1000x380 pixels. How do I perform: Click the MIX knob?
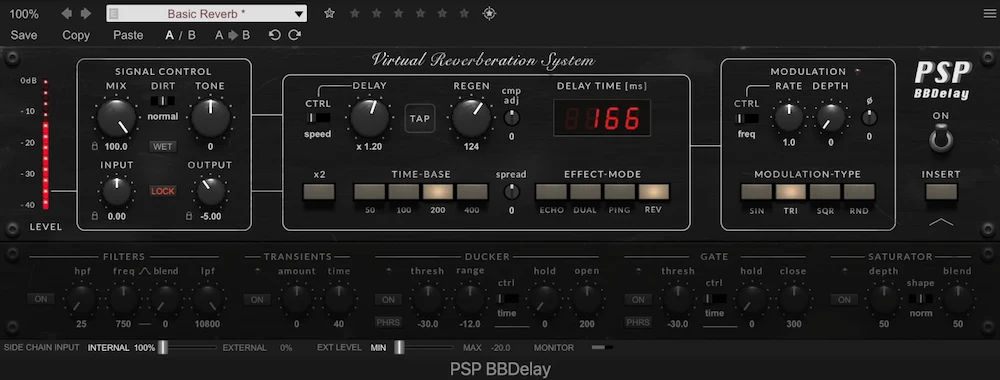[117, 119]
